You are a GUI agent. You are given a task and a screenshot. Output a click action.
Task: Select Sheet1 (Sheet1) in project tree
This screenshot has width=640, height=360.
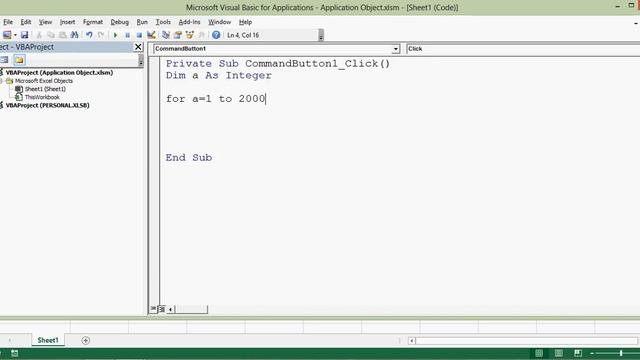point(45,89)
